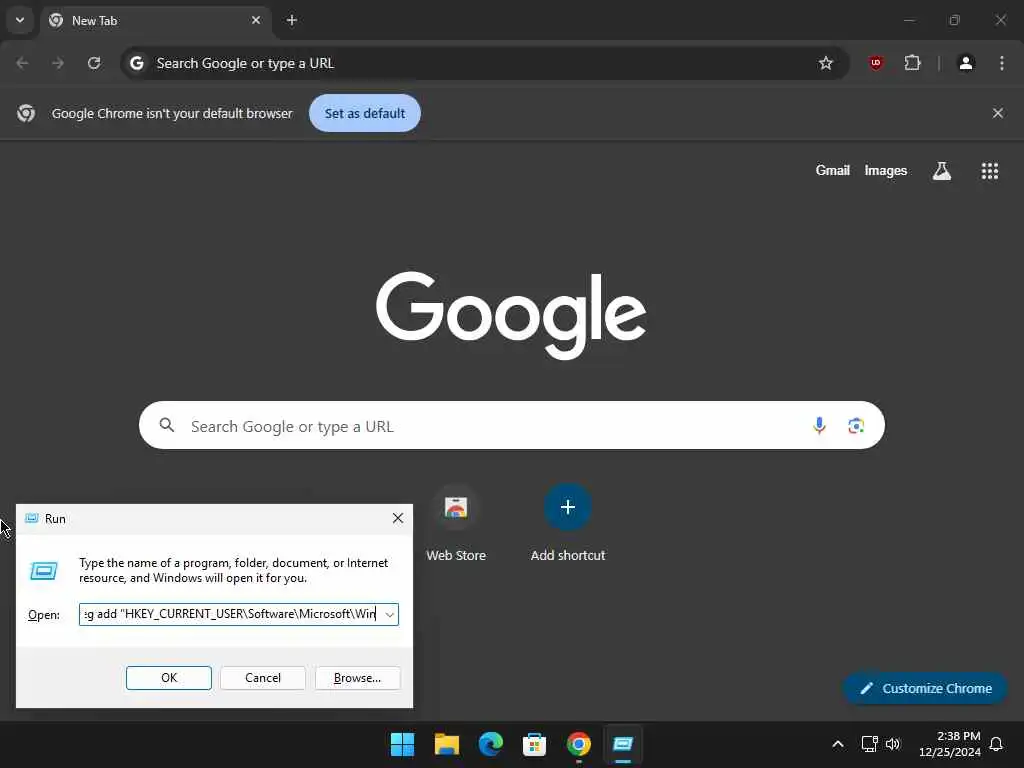This screenshot has height=768, width=1024.
Task: Open the Extensions puzzle-piece menu
Action: point(912,63)
